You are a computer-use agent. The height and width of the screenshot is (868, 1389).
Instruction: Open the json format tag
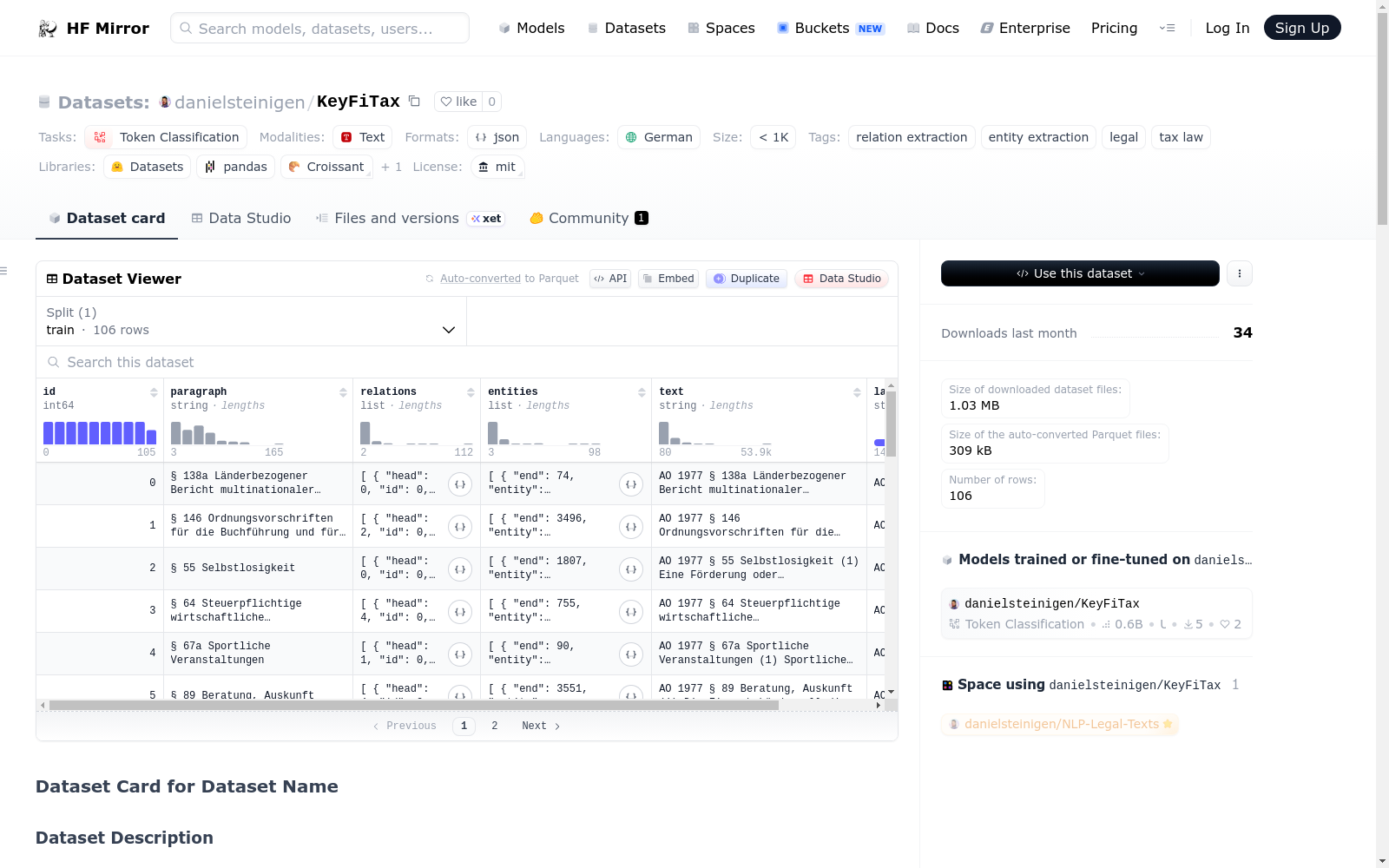click(x=497, y=137)
